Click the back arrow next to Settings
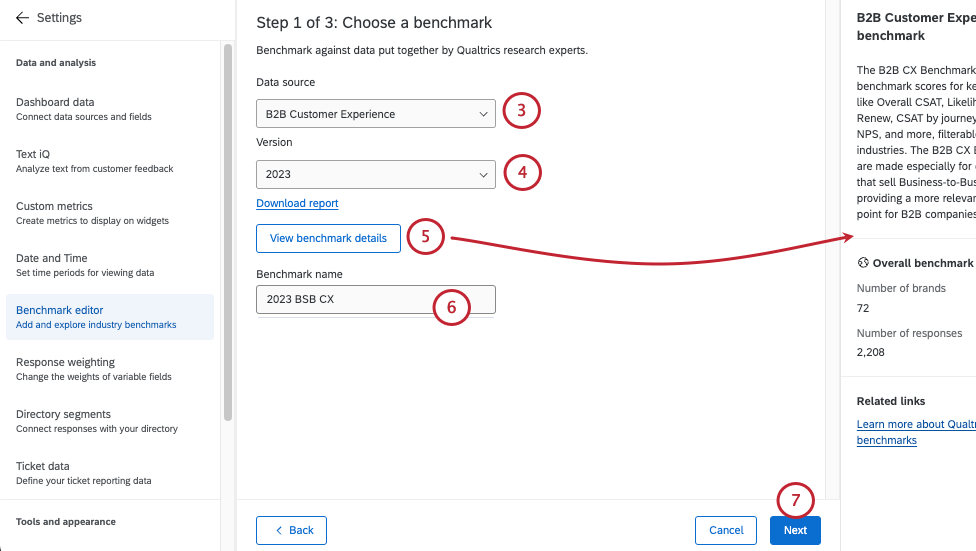Screen dimensions: 976x551 (x=22, y=18)
